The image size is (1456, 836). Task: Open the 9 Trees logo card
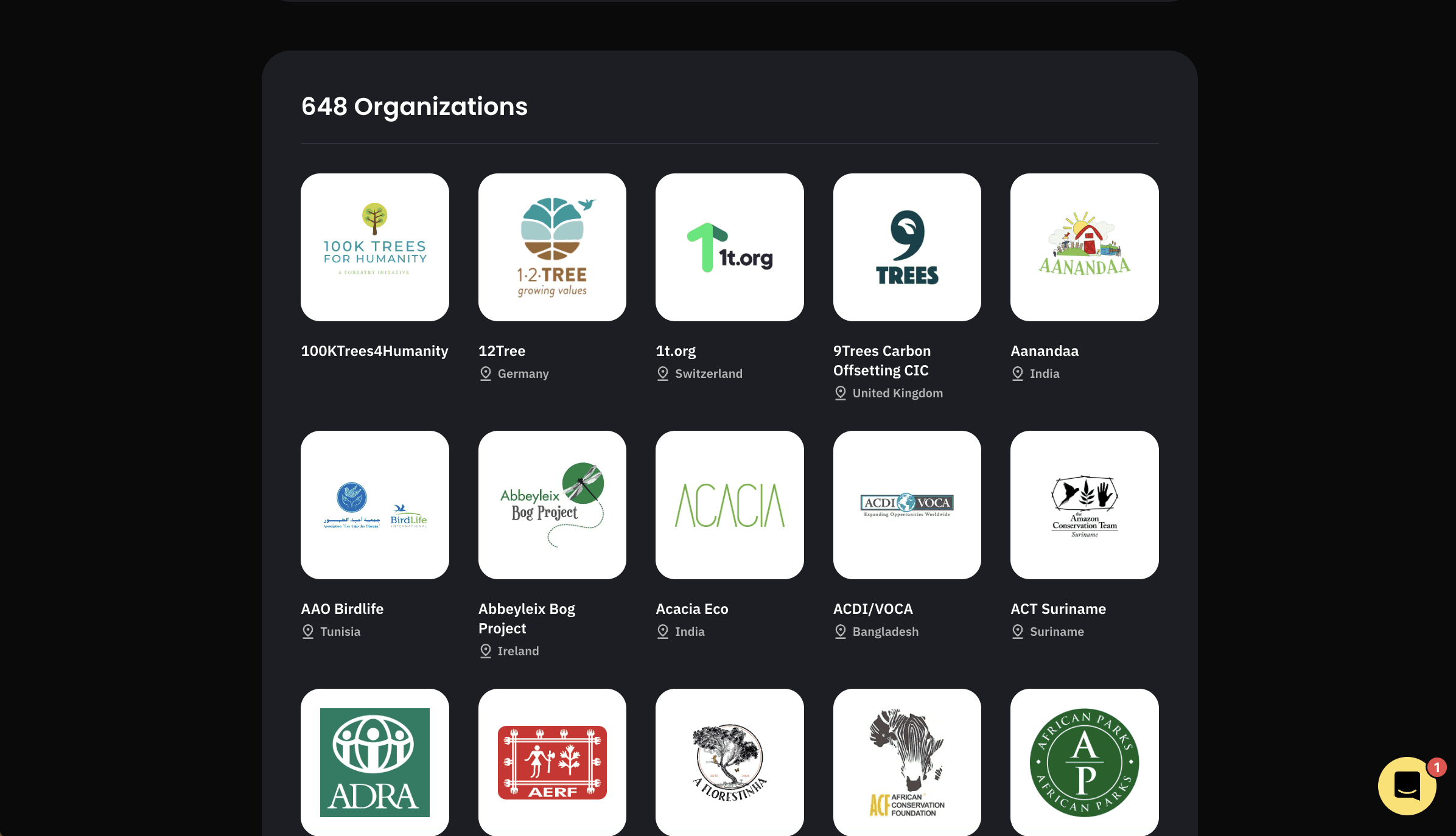click(907, 247)
